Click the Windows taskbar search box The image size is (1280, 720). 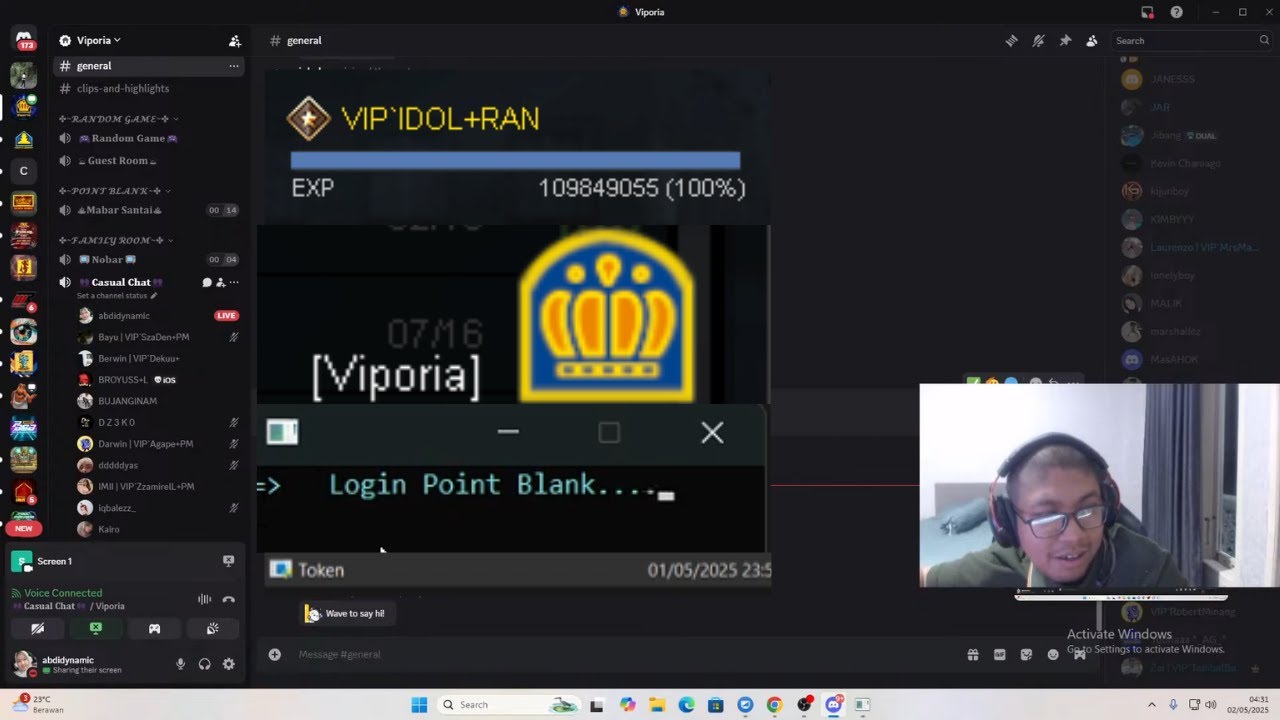[507, 705]
